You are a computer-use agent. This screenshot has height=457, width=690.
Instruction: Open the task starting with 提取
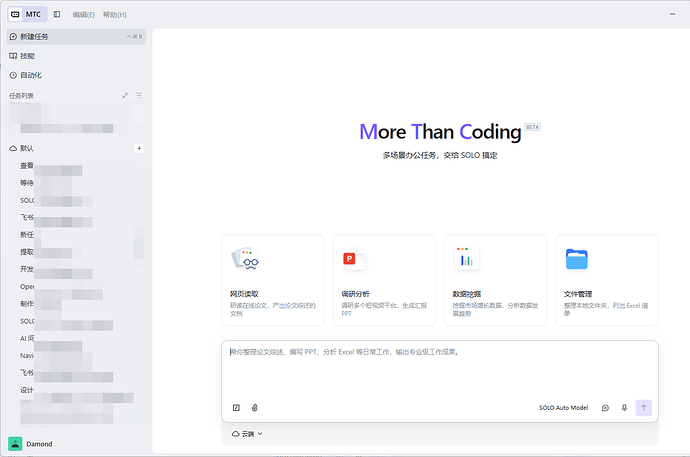click(x=76, y=252)
